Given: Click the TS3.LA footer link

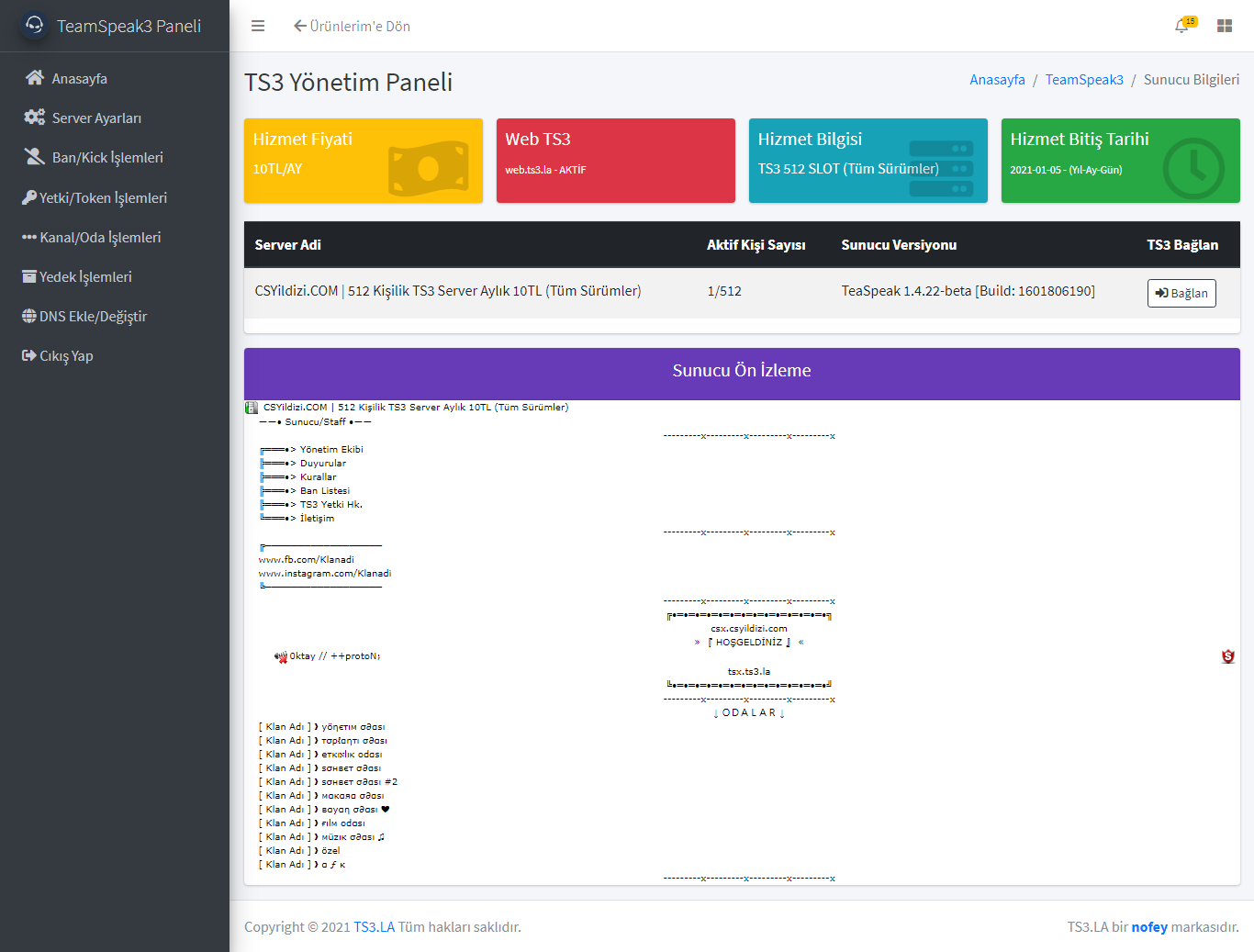Looking at the screenshot, I should 374,927.
